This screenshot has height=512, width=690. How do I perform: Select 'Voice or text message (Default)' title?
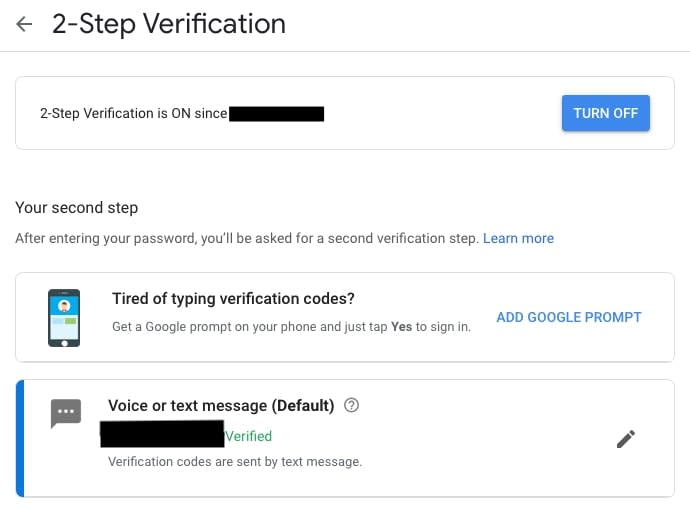point(220,406)
